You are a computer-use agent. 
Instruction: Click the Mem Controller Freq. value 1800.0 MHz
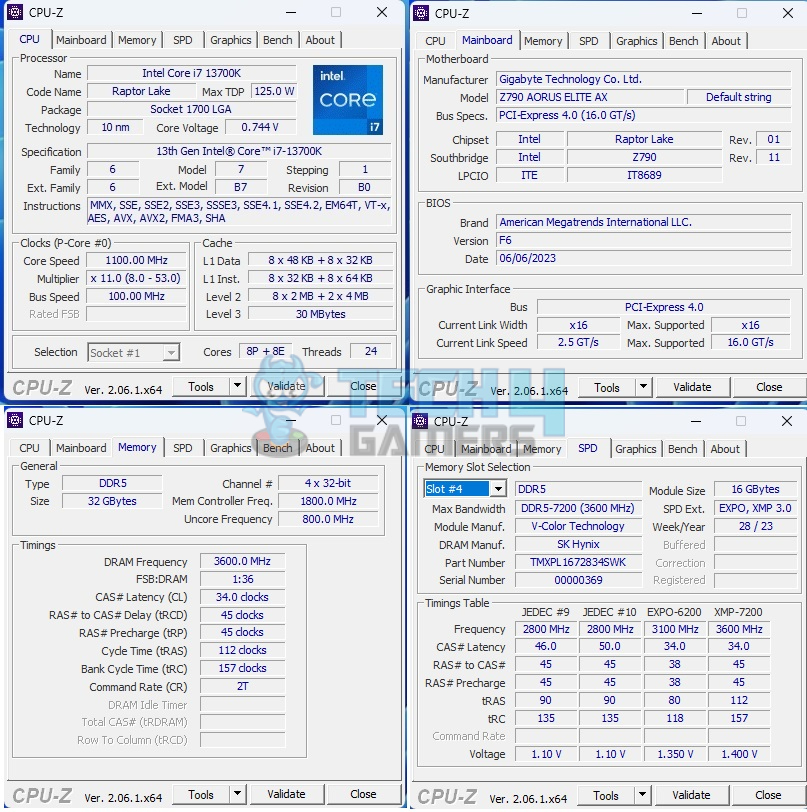point(328,501)
